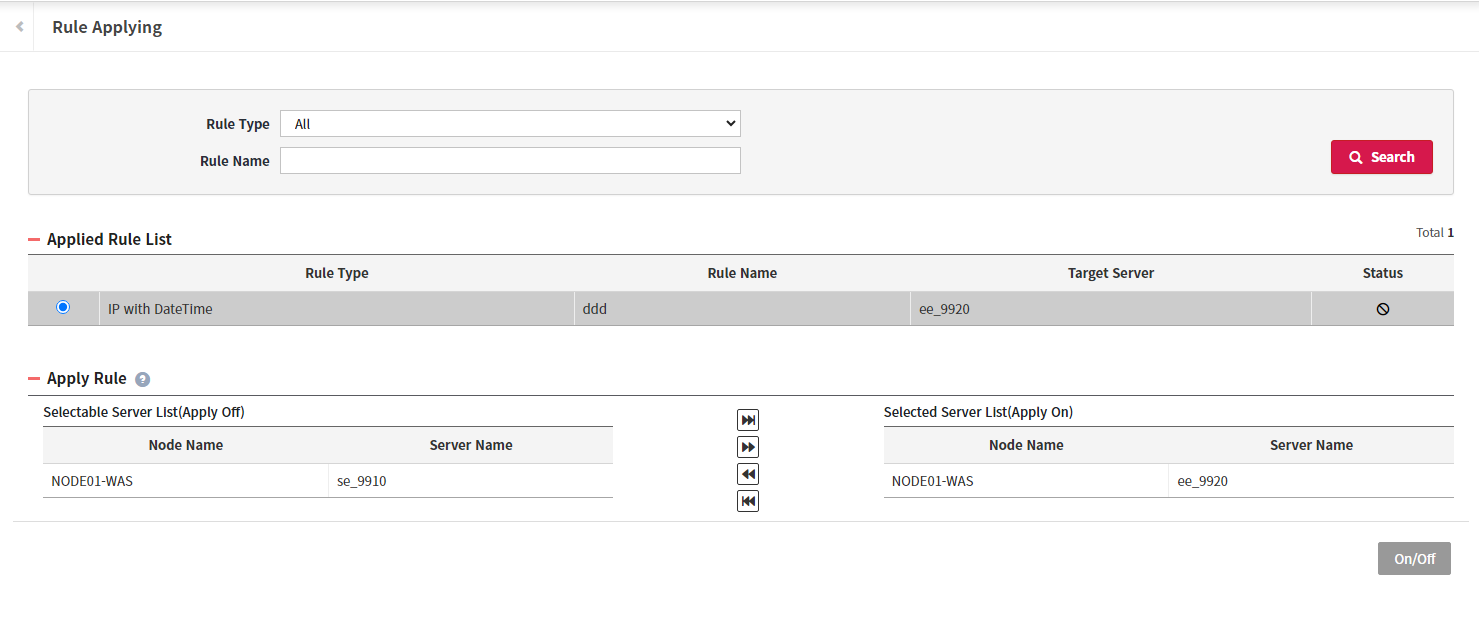Click the move-all-left arrows transfer icon
Screen dimensions: 1479x617
point(747,500)
